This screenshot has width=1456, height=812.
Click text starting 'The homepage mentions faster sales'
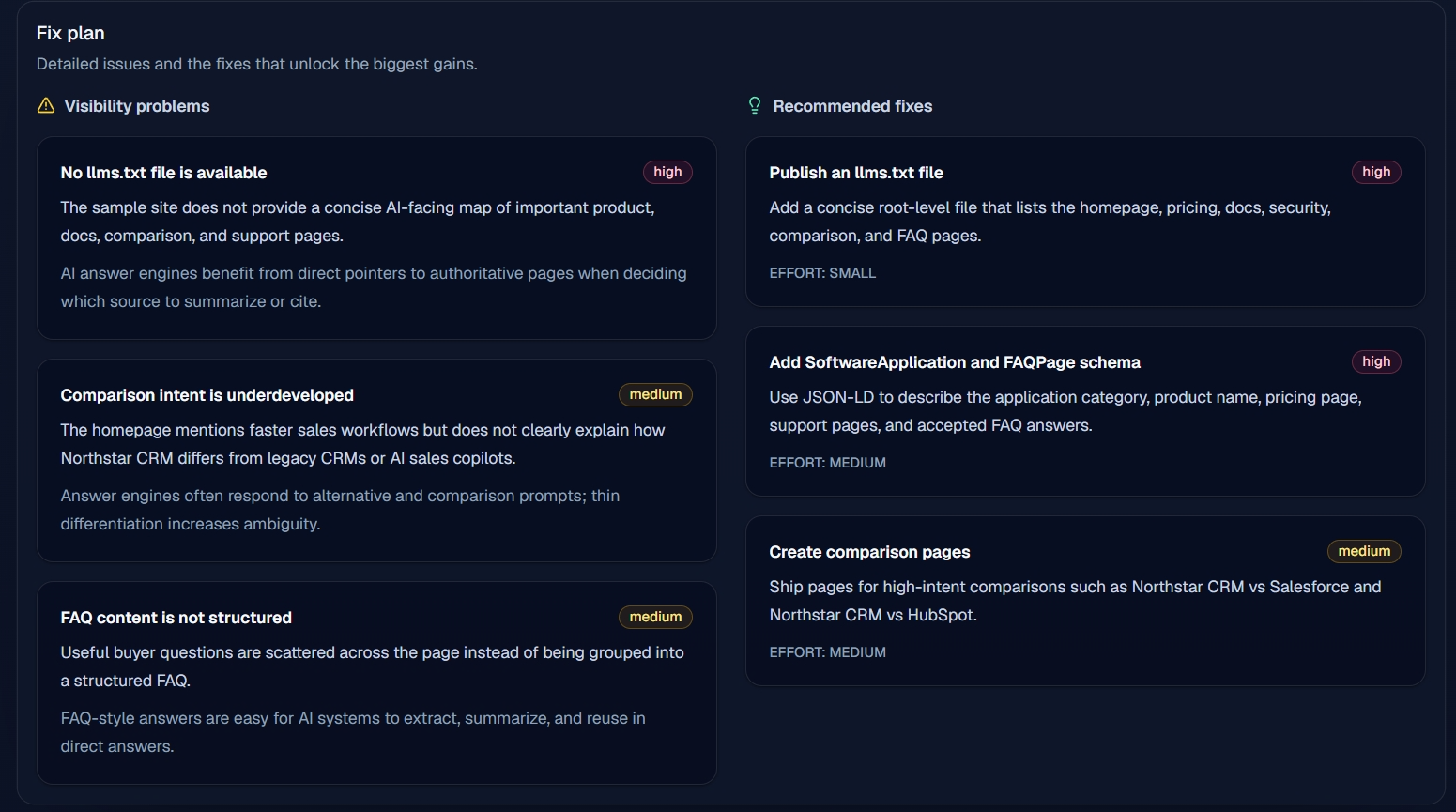click(x=362, y=444)
